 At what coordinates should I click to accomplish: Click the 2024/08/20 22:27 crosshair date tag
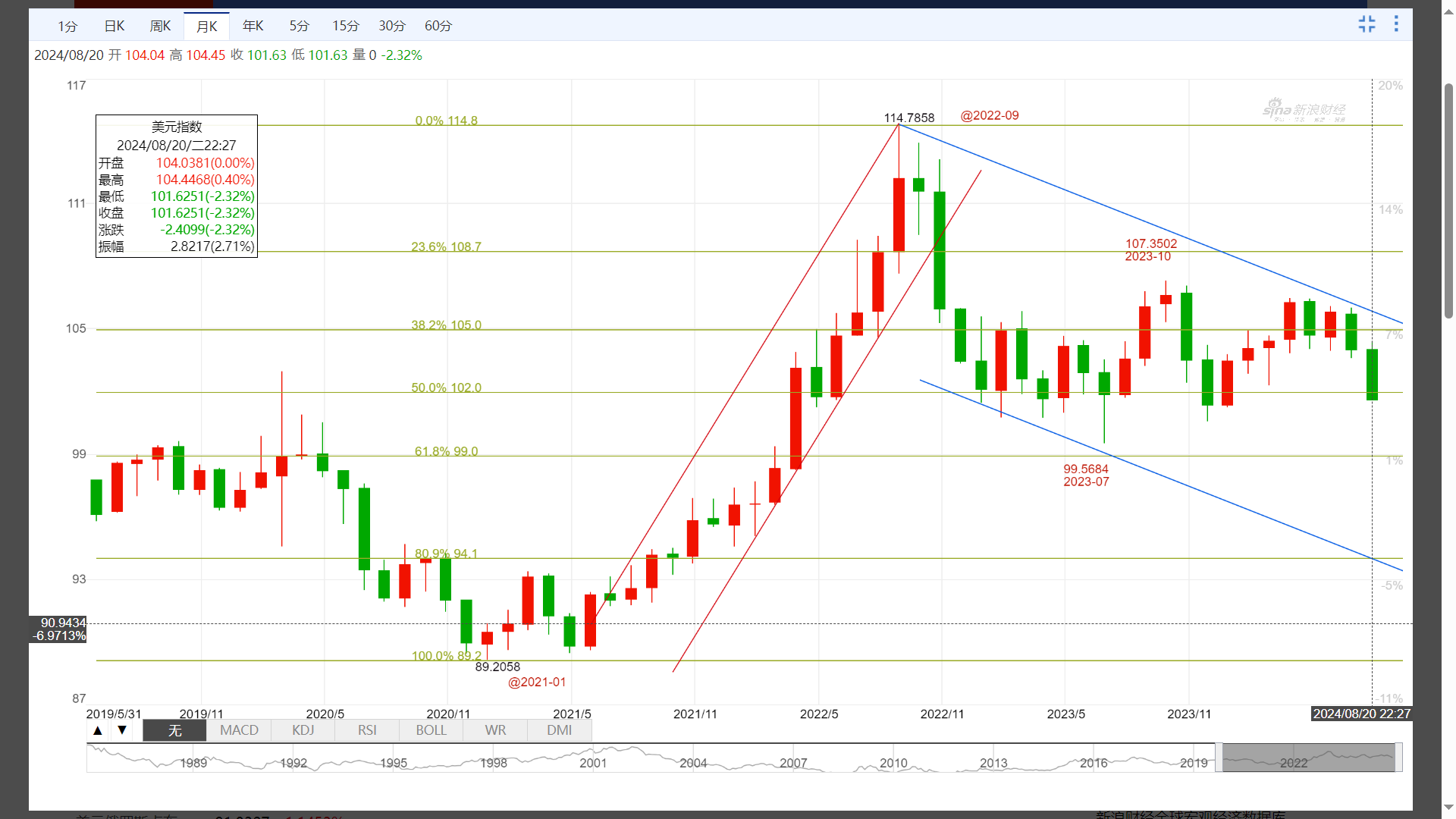coord(1361,714)
